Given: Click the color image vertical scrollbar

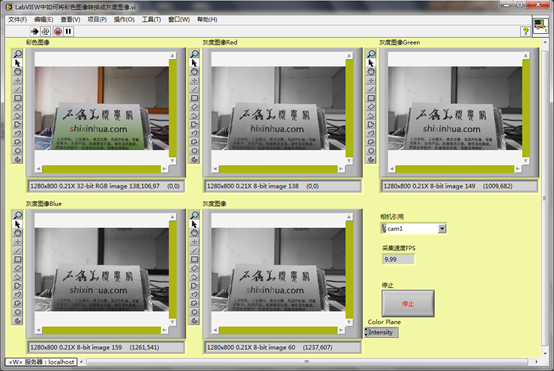Looking at the screenshot, I should pyautogui.click(x=173, y=108).
